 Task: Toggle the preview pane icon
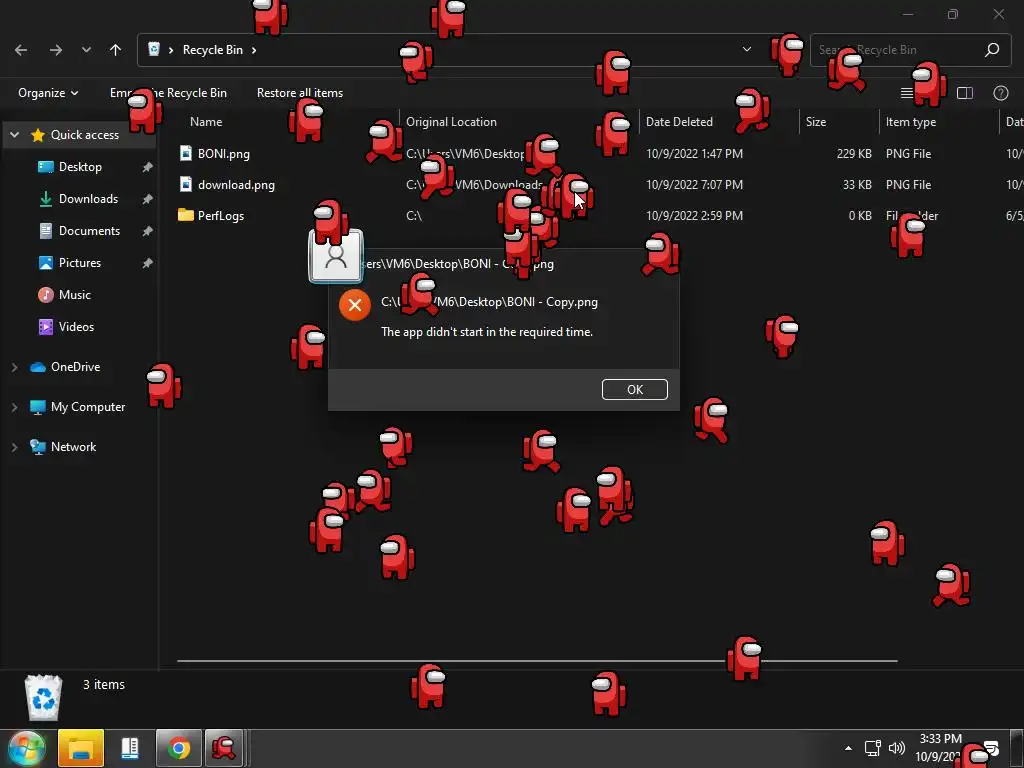(965, 93)
